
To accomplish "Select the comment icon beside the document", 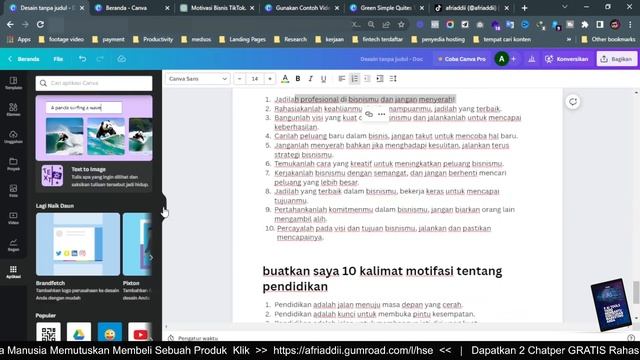I will [x=573, y=101].
